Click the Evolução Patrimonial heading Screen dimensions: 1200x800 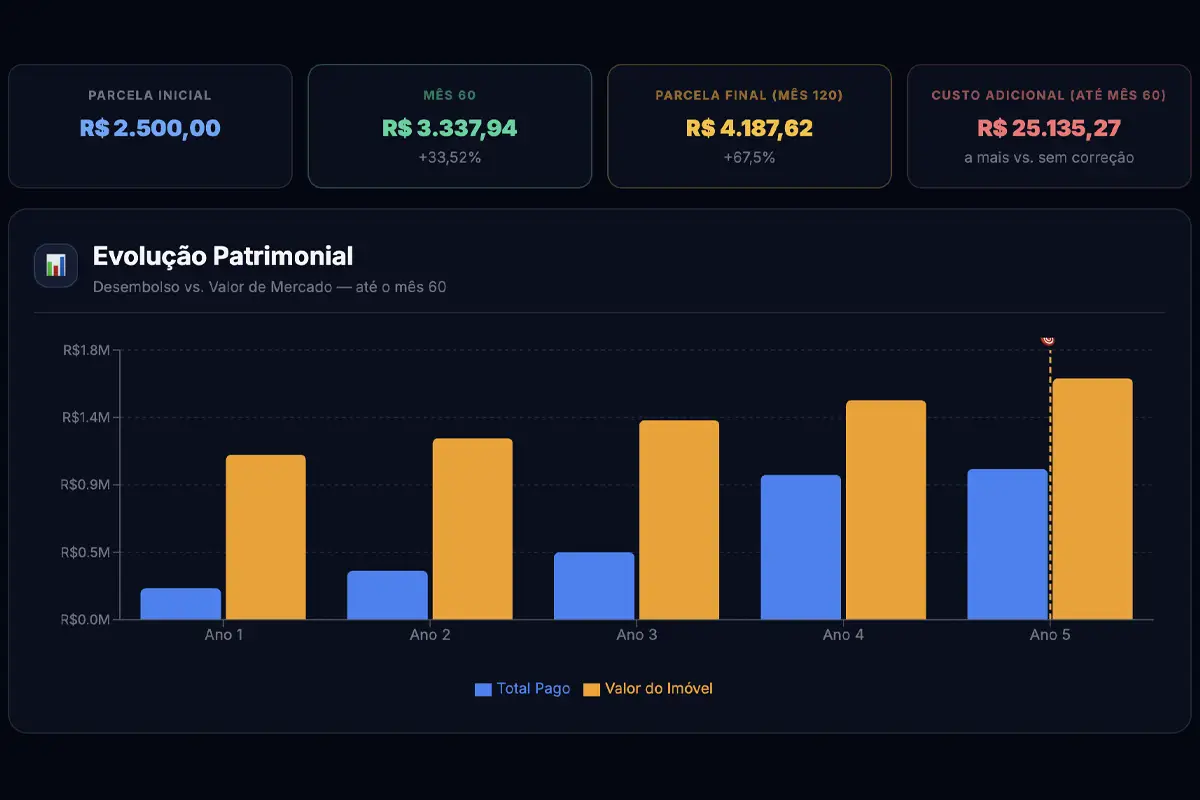point(223,256)
